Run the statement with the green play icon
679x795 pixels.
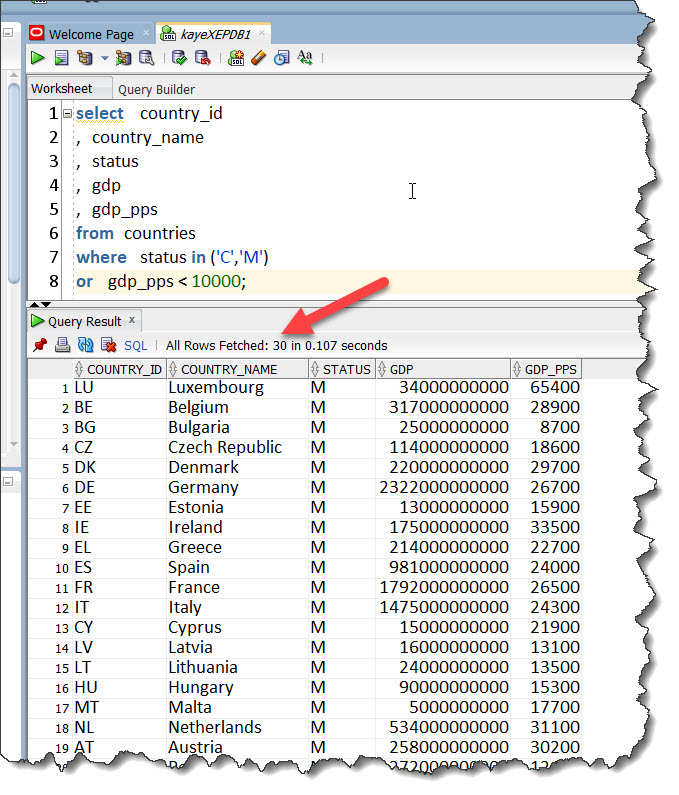pos(38,58)
